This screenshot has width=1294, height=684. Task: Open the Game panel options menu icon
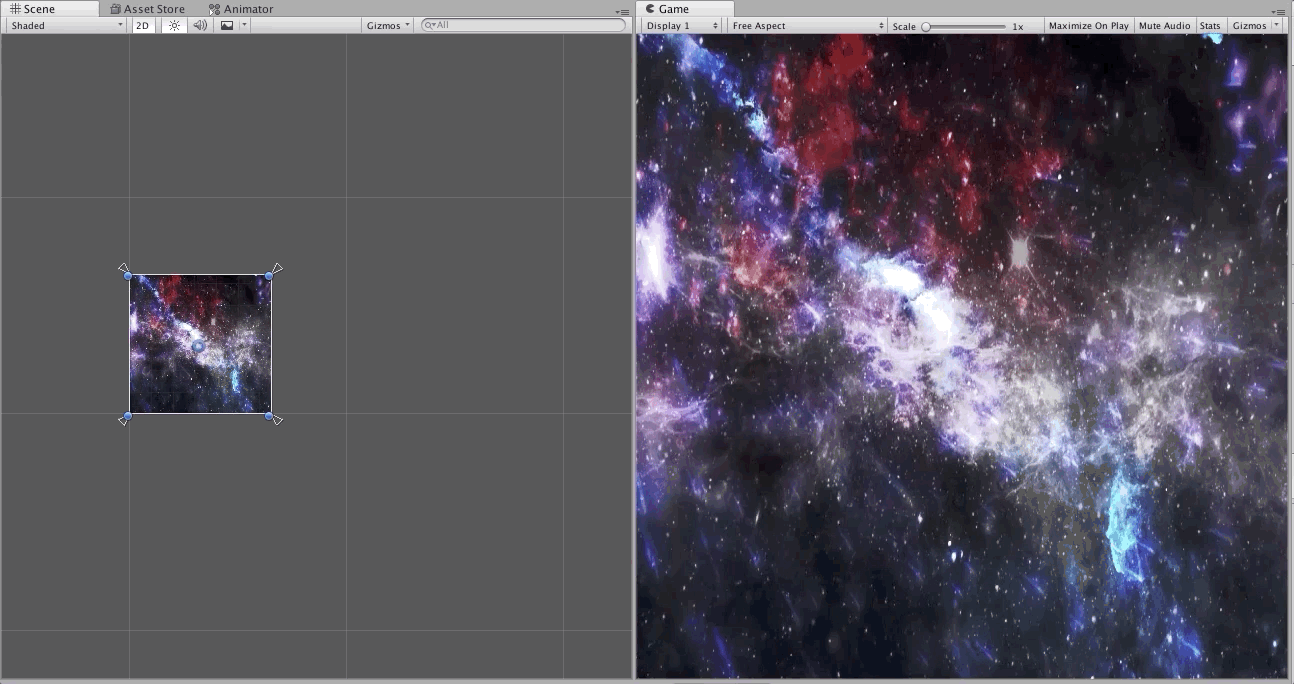tap(1281, 12)
